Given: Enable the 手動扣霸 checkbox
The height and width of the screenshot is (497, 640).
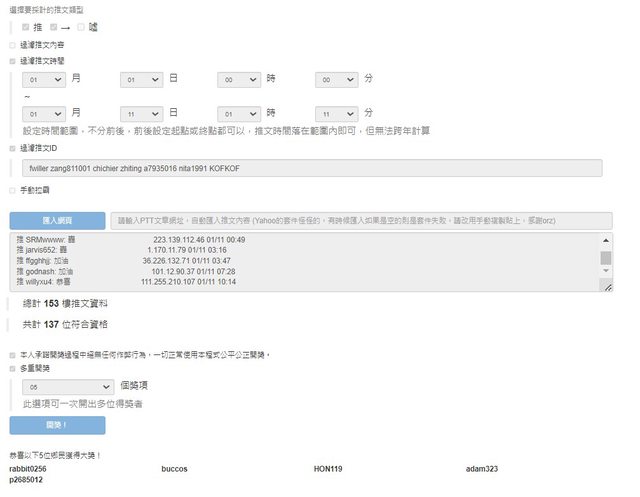Looking at the screenshot, I should point(12,189).
